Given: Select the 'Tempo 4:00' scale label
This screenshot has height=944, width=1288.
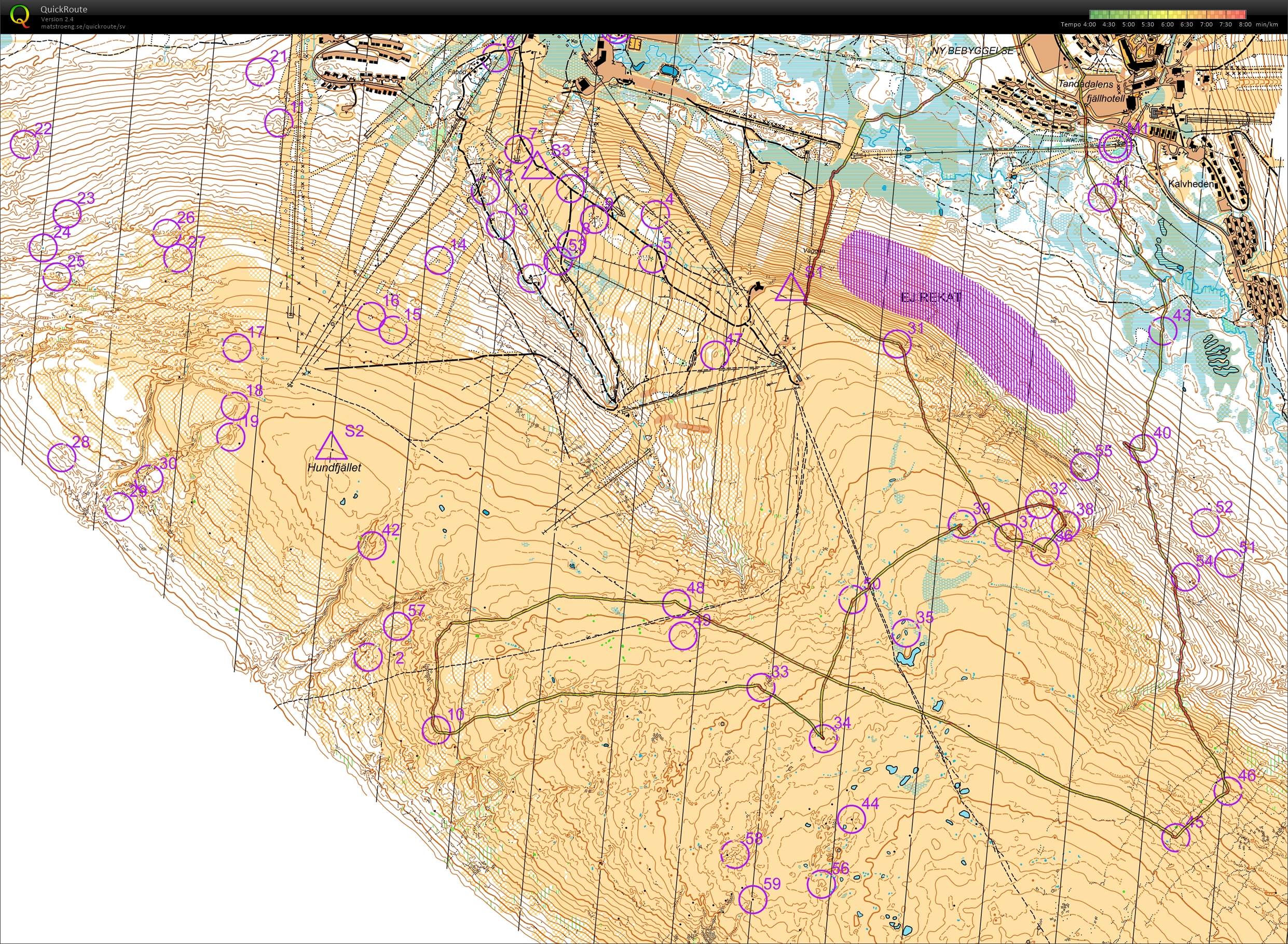Looking at the screenshot, I should point(1078,24).
